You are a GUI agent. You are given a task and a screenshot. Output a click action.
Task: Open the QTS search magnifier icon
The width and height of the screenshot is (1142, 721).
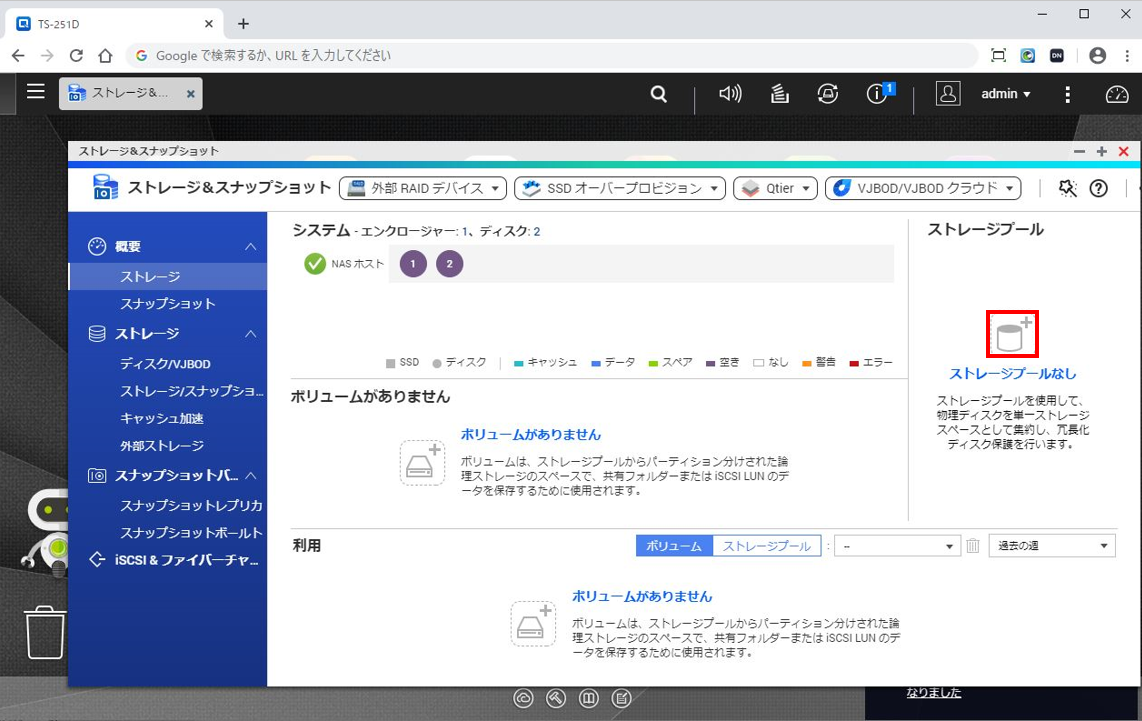tap(658, 94)
